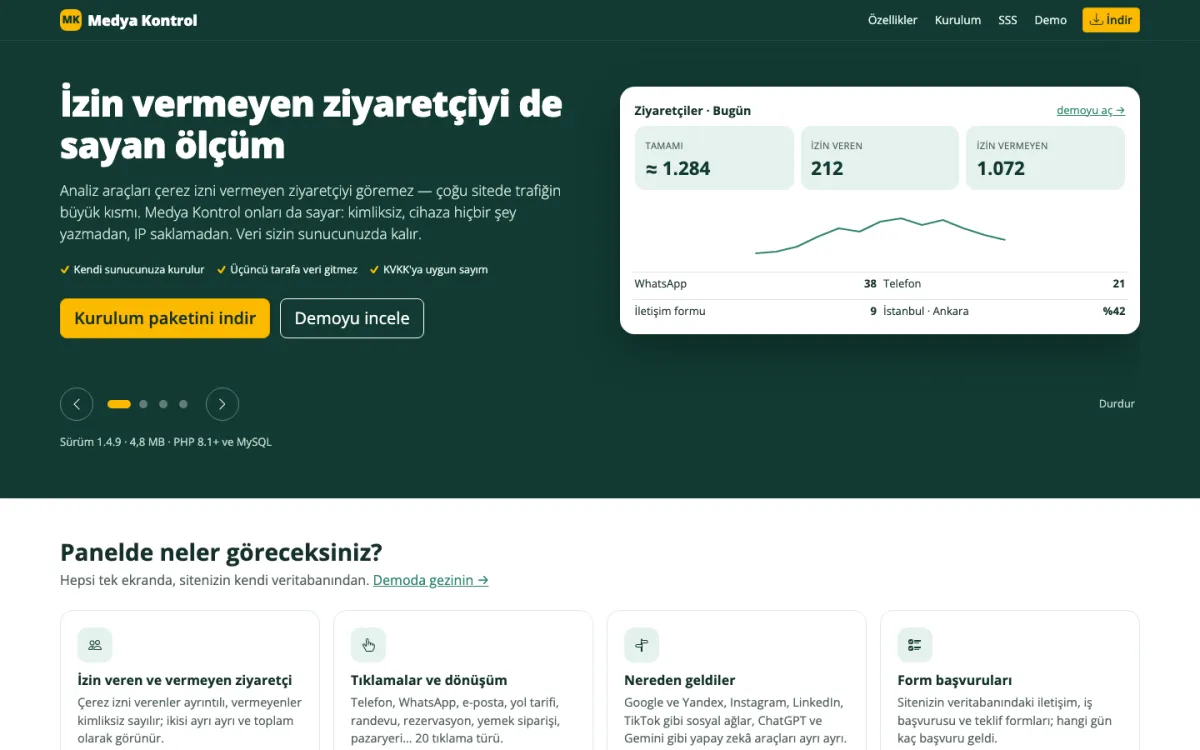Click İzin veren ve vermeyen ziyaretçi heading
Screen dimensions: 1200x750
point(185,680)
